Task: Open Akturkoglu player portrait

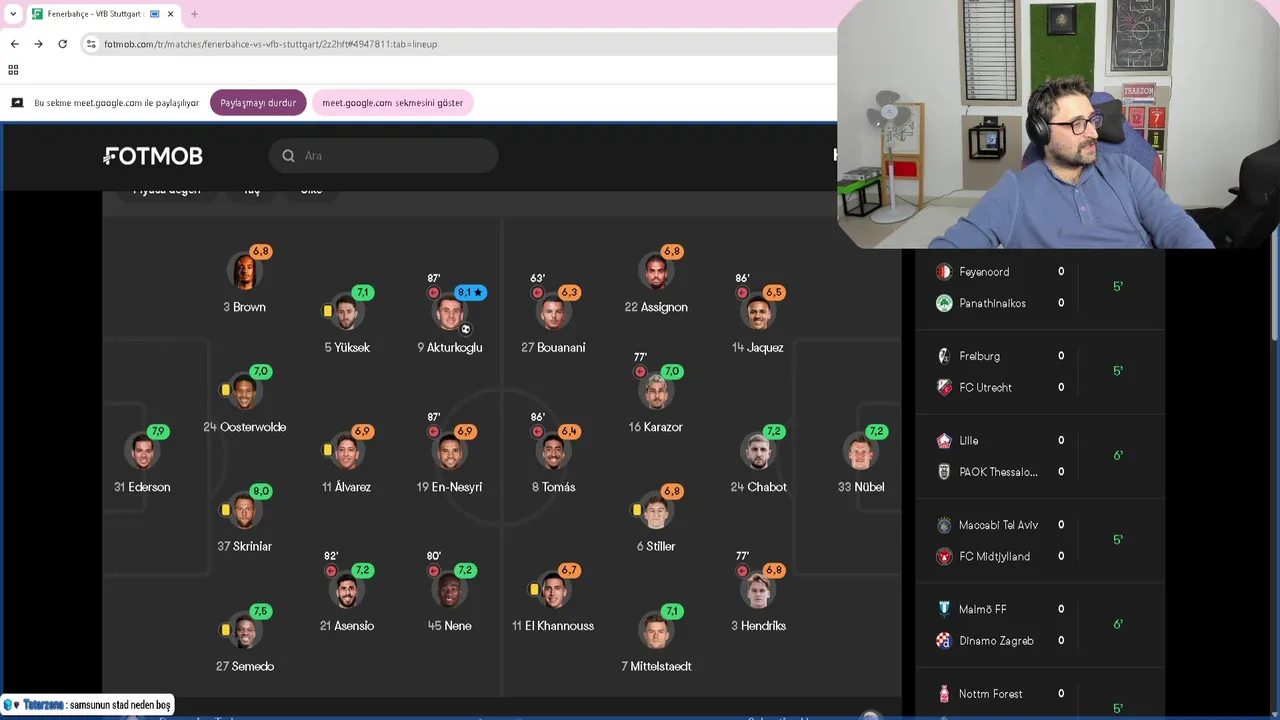Action: tap(449, 312)
